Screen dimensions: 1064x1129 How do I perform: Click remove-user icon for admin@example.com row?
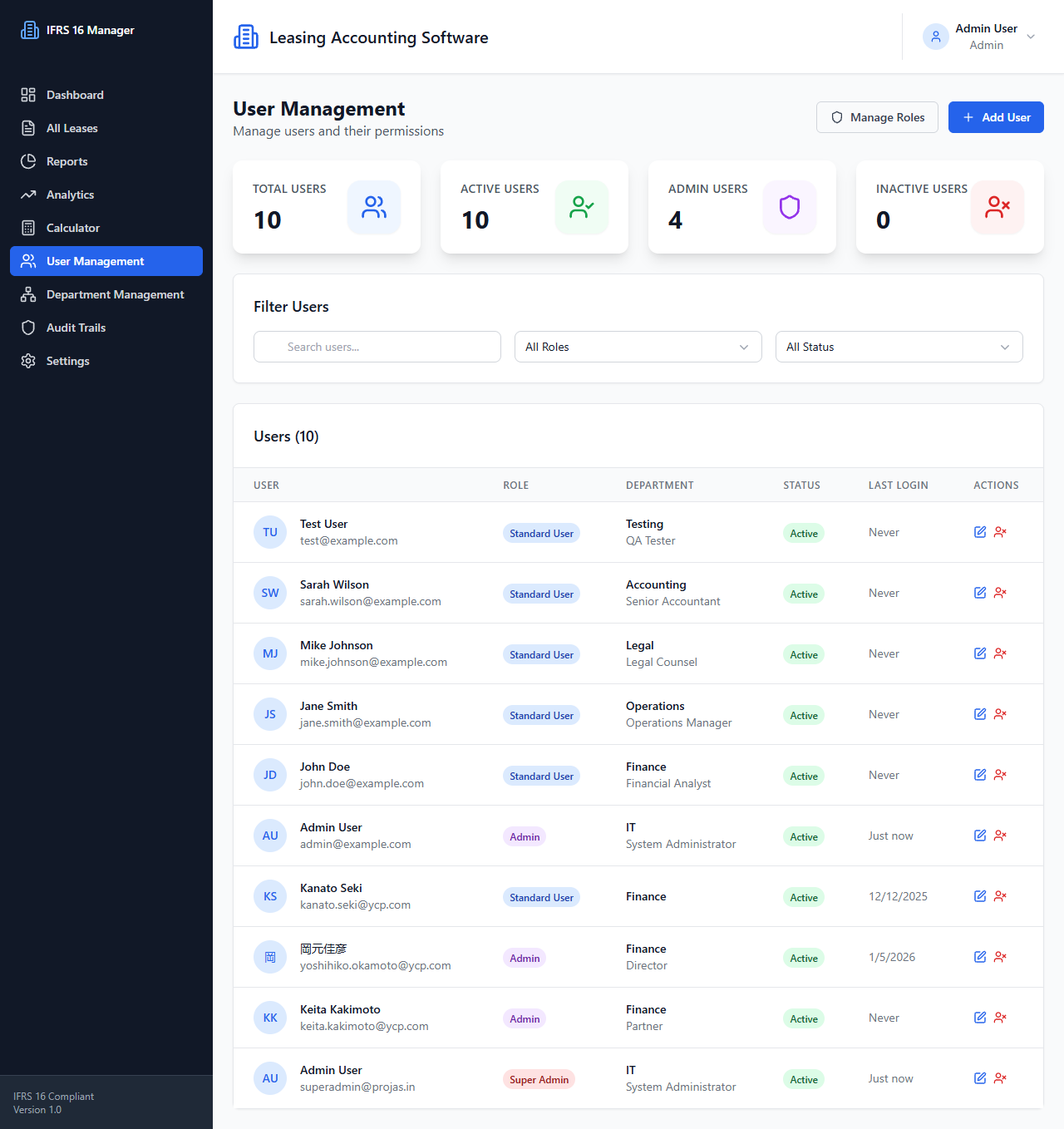(1000, 836)
